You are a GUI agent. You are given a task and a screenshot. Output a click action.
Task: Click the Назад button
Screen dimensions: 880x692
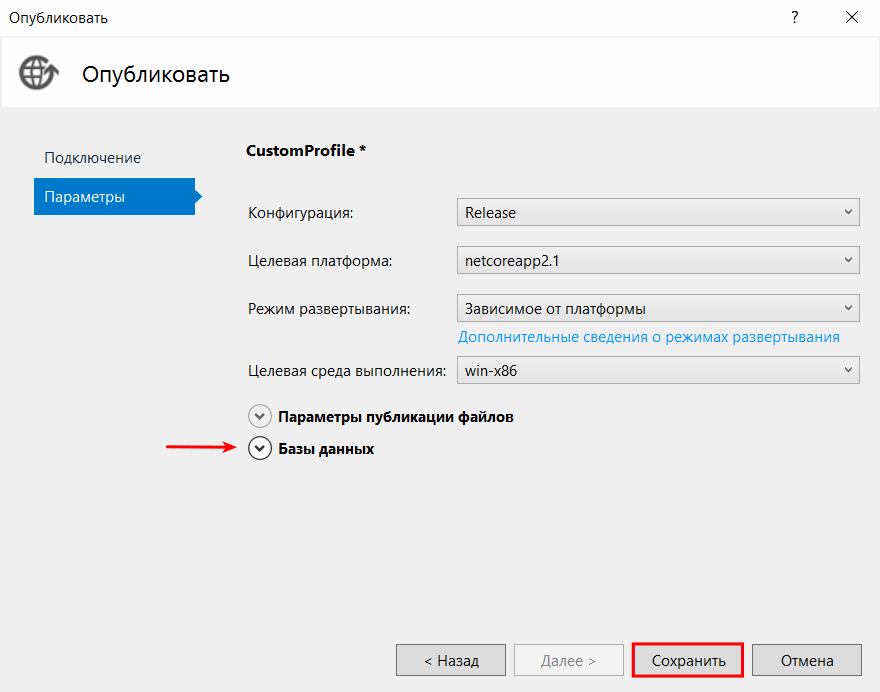pos(451,660)
